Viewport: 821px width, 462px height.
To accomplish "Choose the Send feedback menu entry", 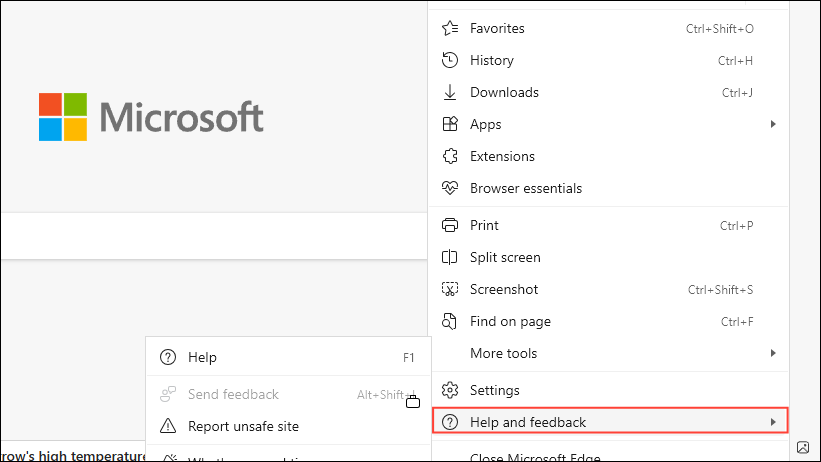I will [x=233, y=395].
